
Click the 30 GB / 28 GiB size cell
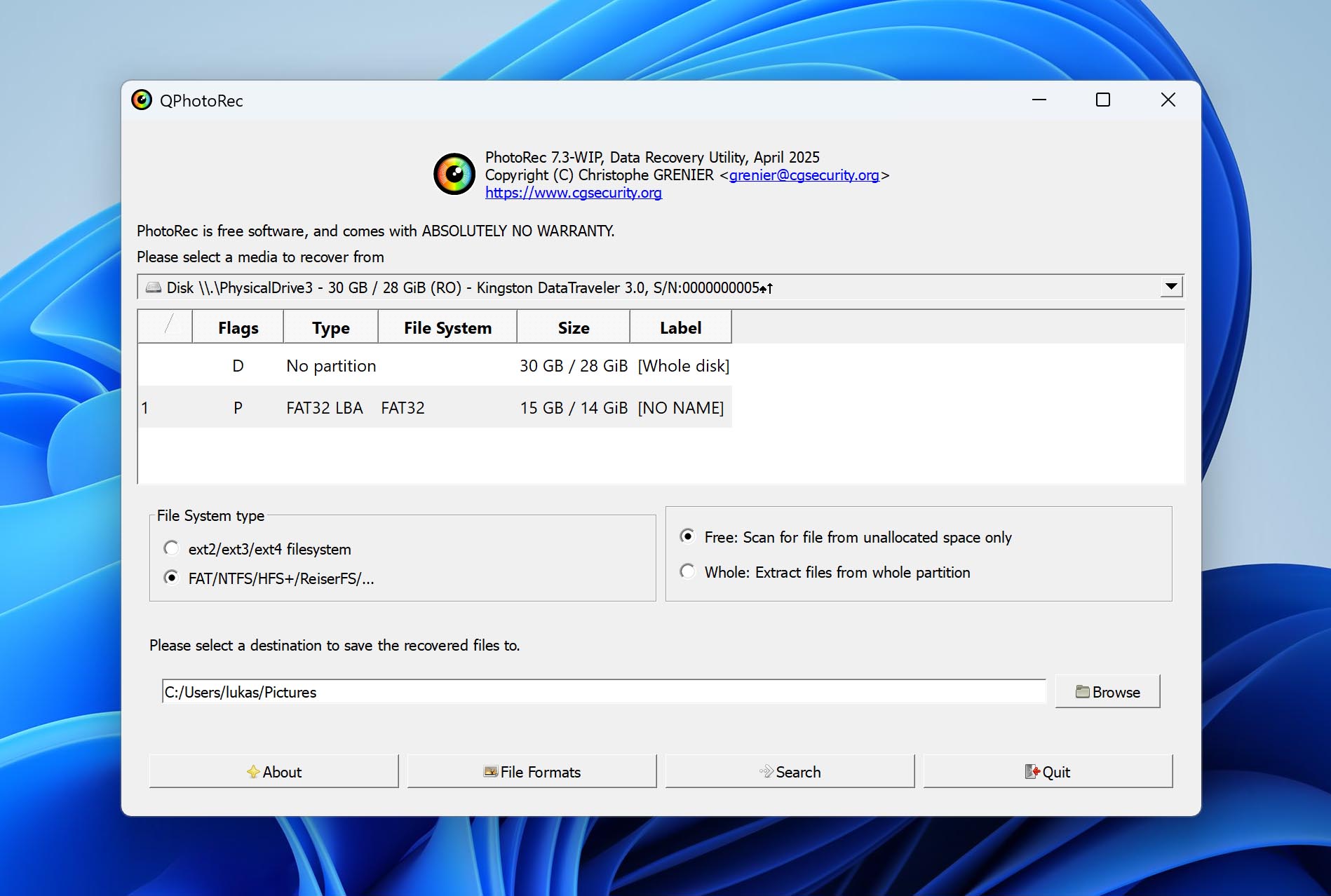tap(574, 366)
